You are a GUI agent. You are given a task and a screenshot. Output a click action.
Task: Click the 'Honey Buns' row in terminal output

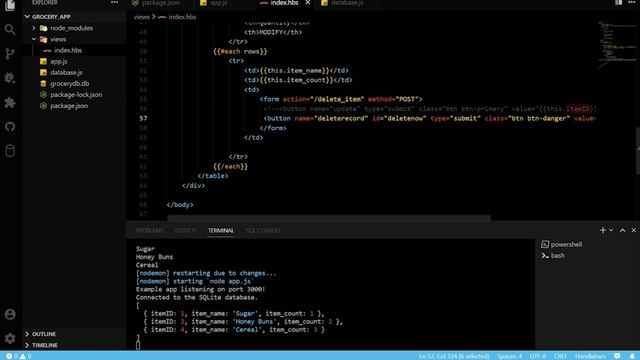[243, 322]
